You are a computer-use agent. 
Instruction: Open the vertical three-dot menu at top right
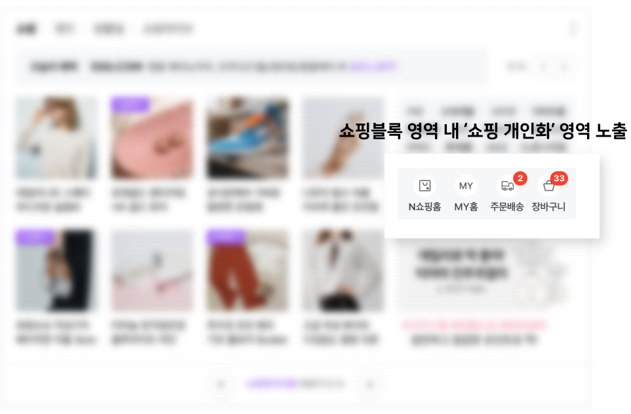(573, 29)
